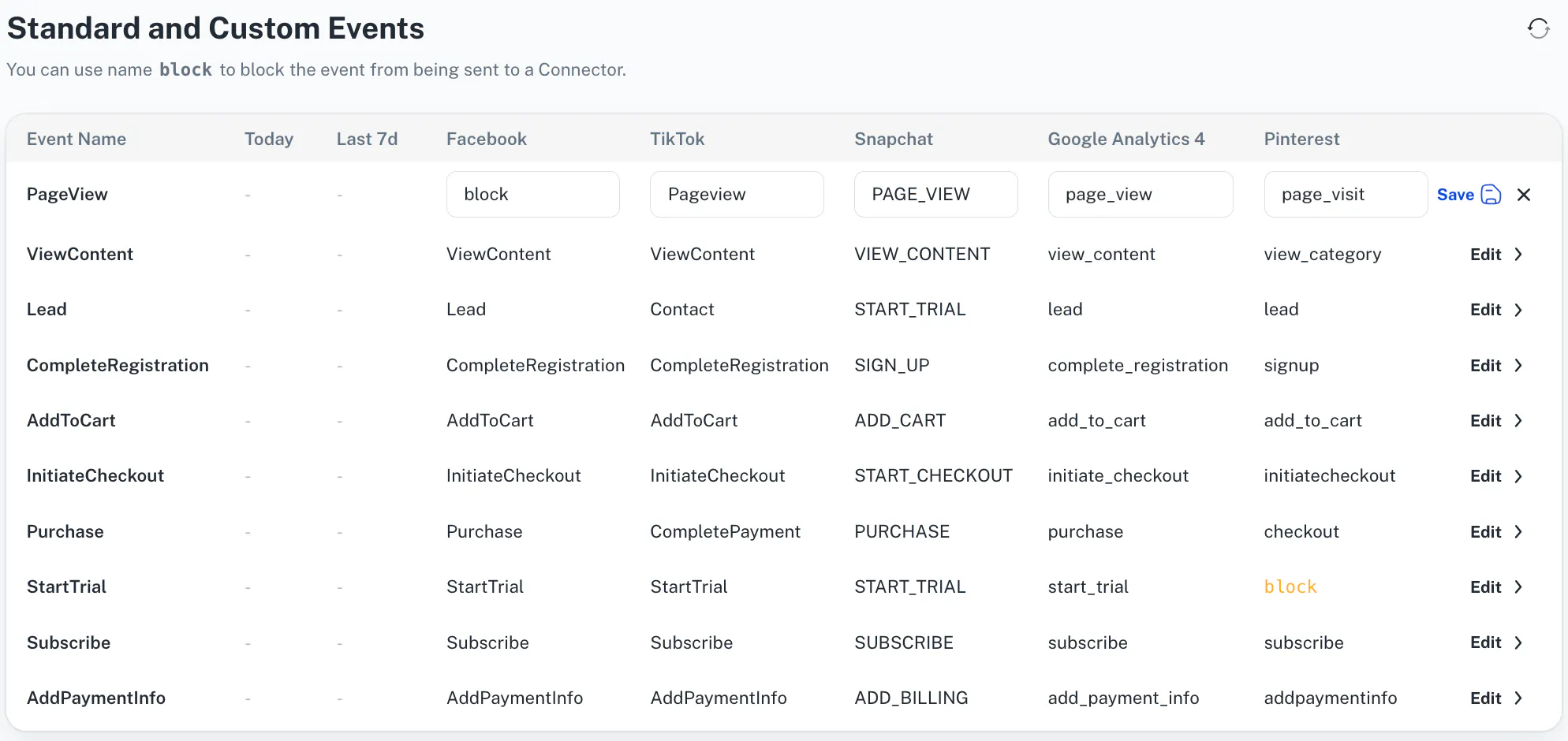The width and height of the screenshot is (1568, 741).
Task: Open the chevron on the ViewContent row
Action: 1518,255
